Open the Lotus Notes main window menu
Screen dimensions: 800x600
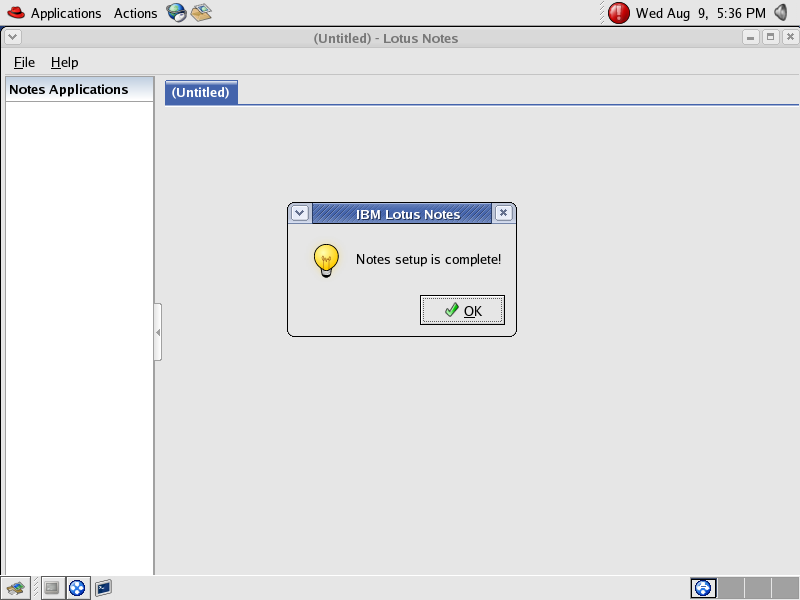tap(13, 37)
